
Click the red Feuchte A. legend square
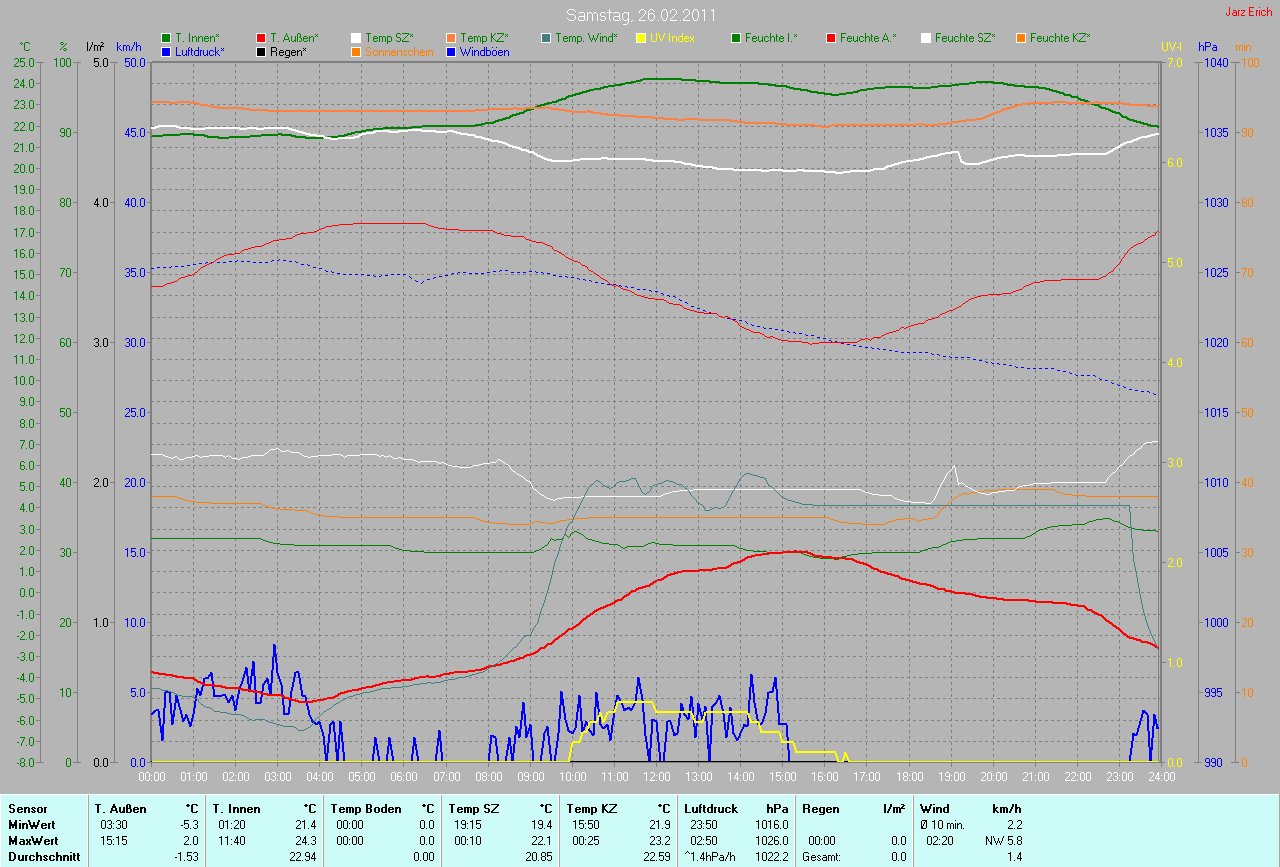[831, 38]
